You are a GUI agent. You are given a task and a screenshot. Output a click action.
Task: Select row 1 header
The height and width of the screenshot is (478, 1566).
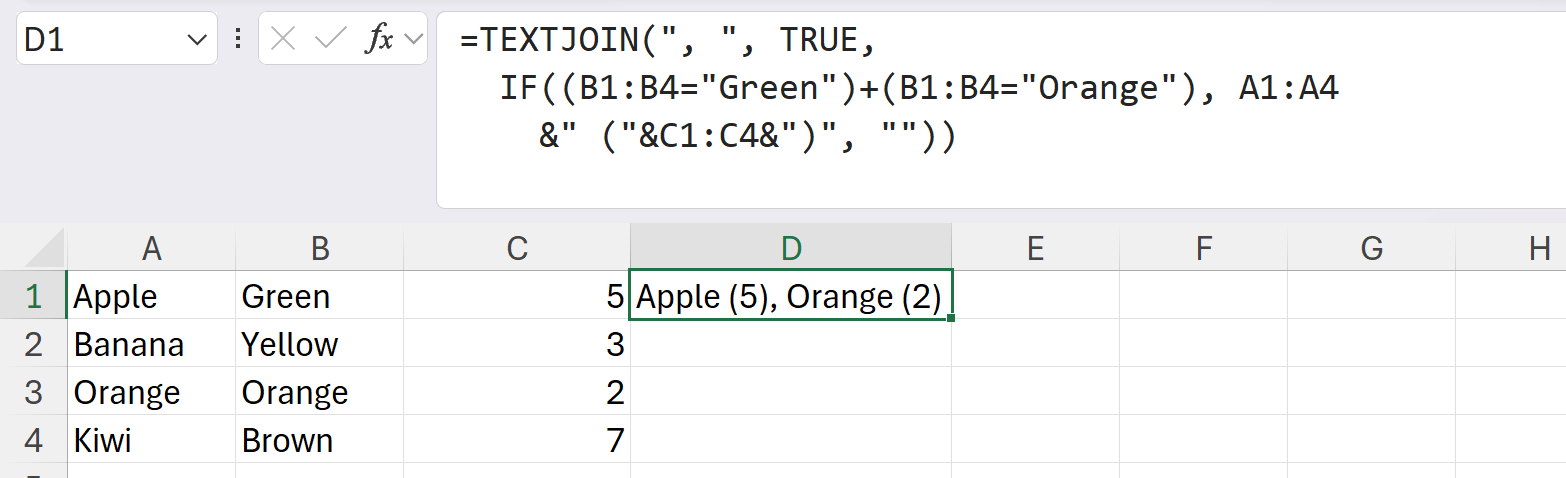(x=34, y=296)
